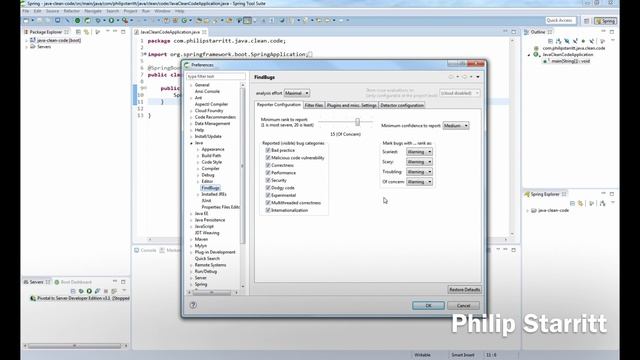Image resolution: width=640 pixels, height=360 pixels.
Task: Toggle Security checkbox
Action: (x=268, y=180)
